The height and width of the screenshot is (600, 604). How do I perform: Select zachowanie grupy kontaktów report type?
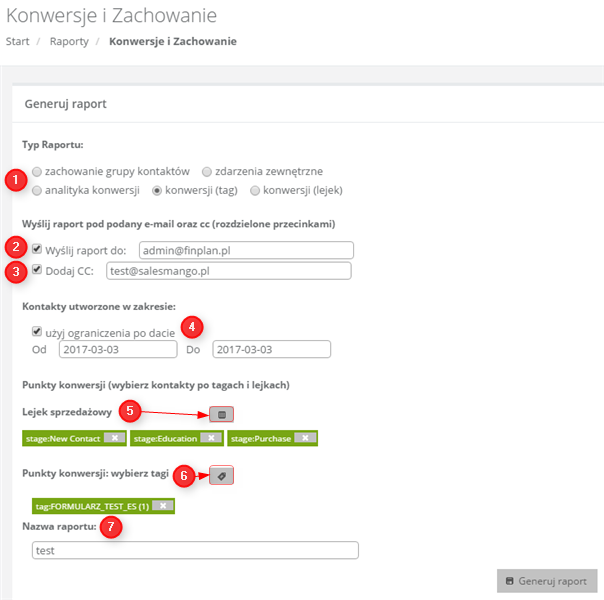click(37, 171)
